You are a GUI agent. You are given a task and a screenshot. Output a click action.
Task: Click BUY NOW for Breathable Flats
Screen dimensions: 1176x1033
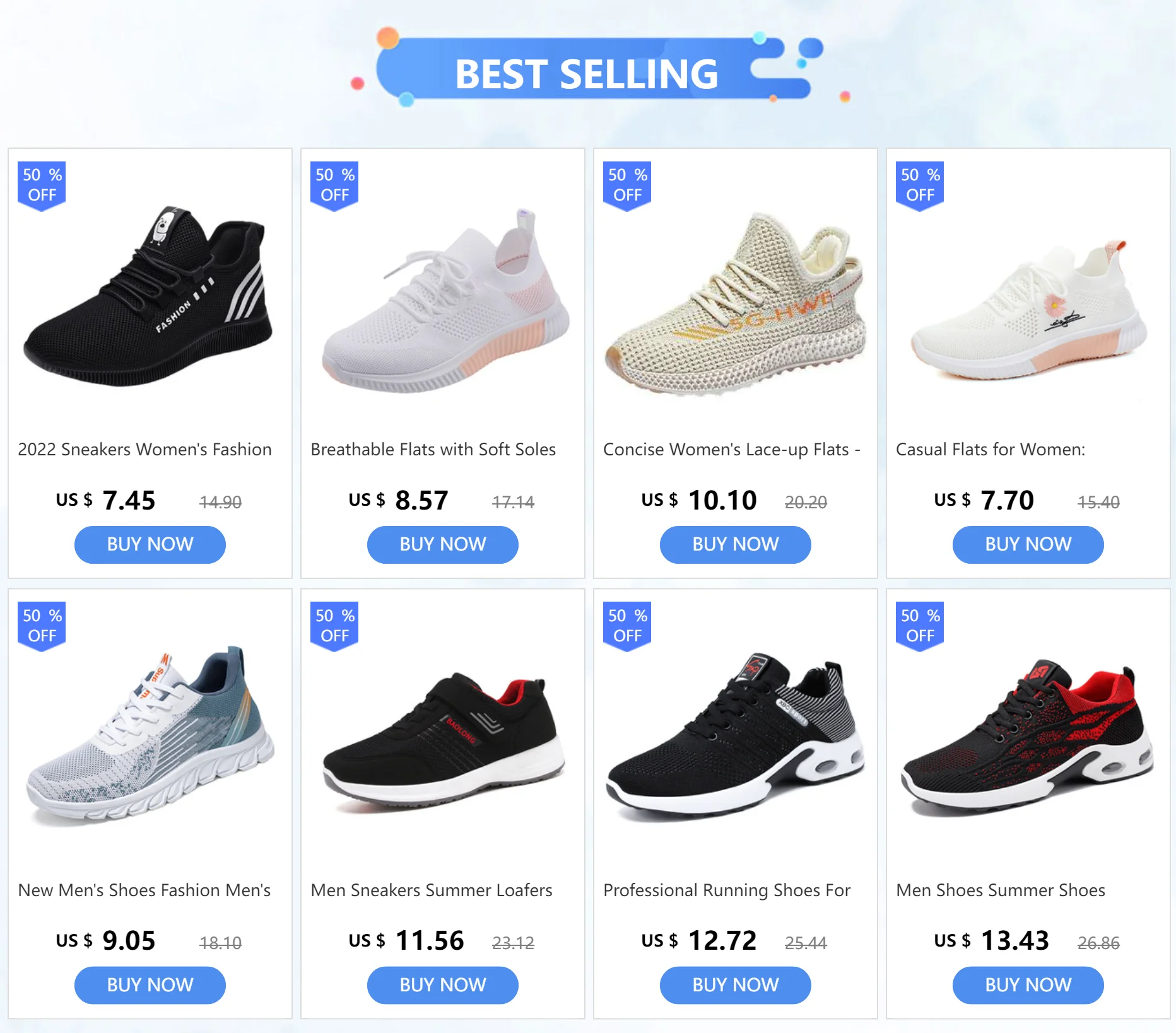443,544
